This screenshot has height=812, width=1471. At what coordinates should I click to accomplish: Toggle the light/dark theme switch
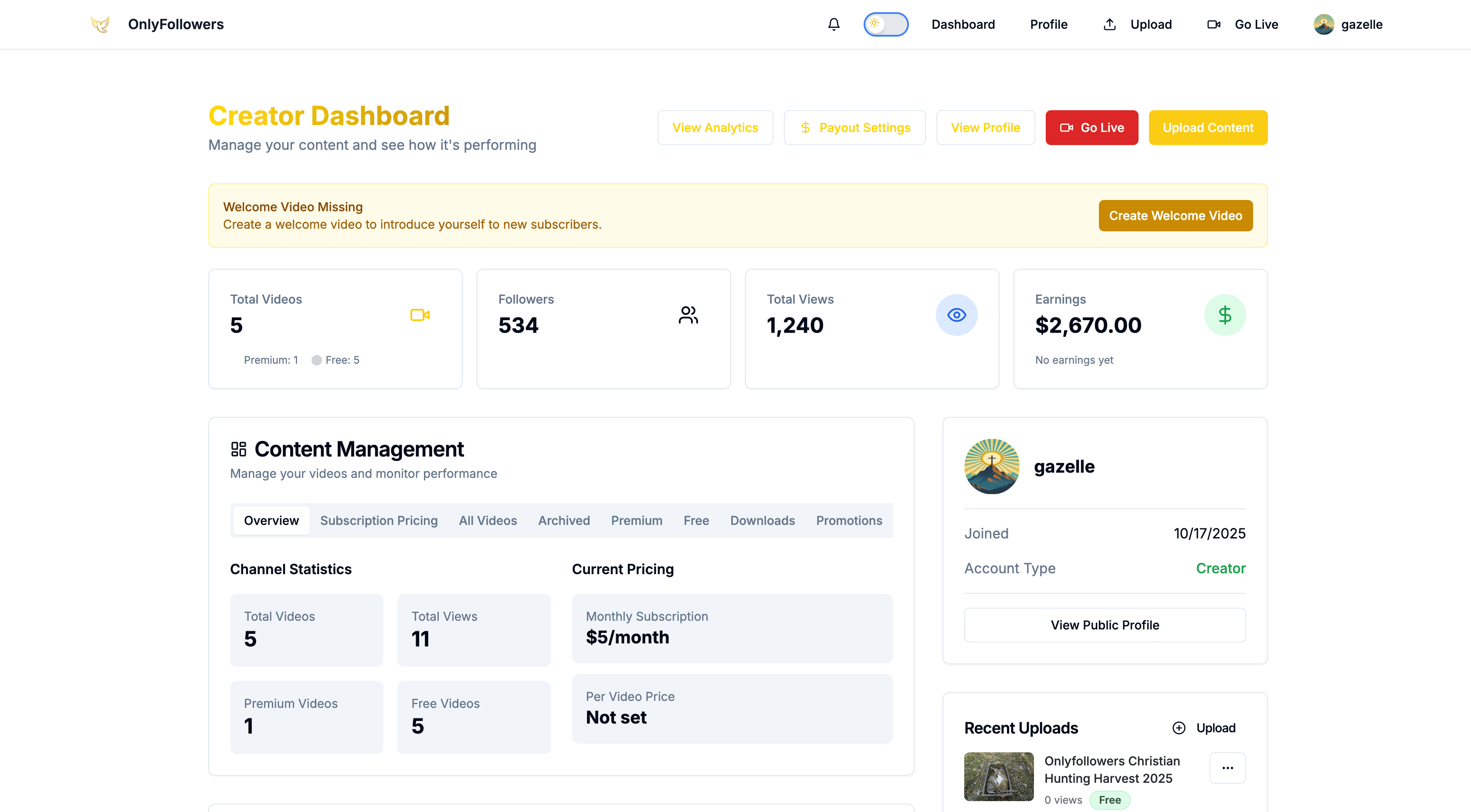(886, 24)
